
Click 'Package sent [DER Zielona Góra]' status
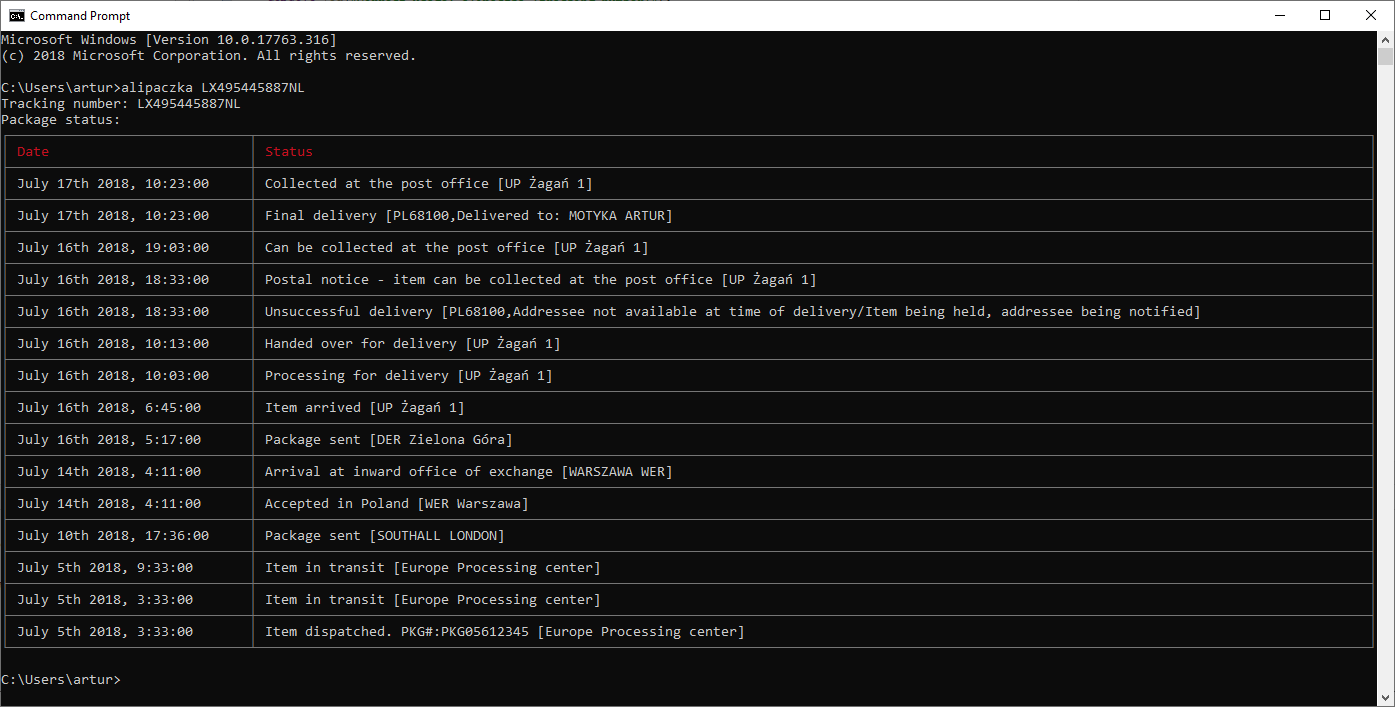click(x=389, y=440)
